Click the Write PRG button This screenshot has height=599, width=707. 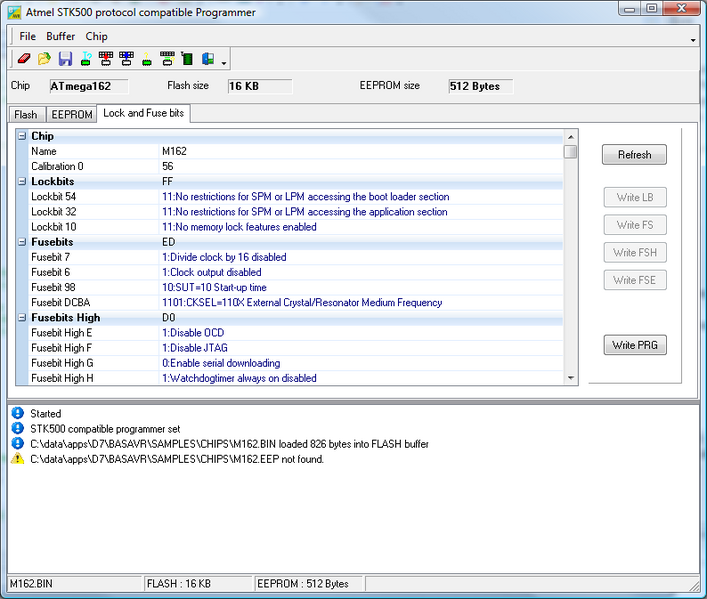pos(635,345)
